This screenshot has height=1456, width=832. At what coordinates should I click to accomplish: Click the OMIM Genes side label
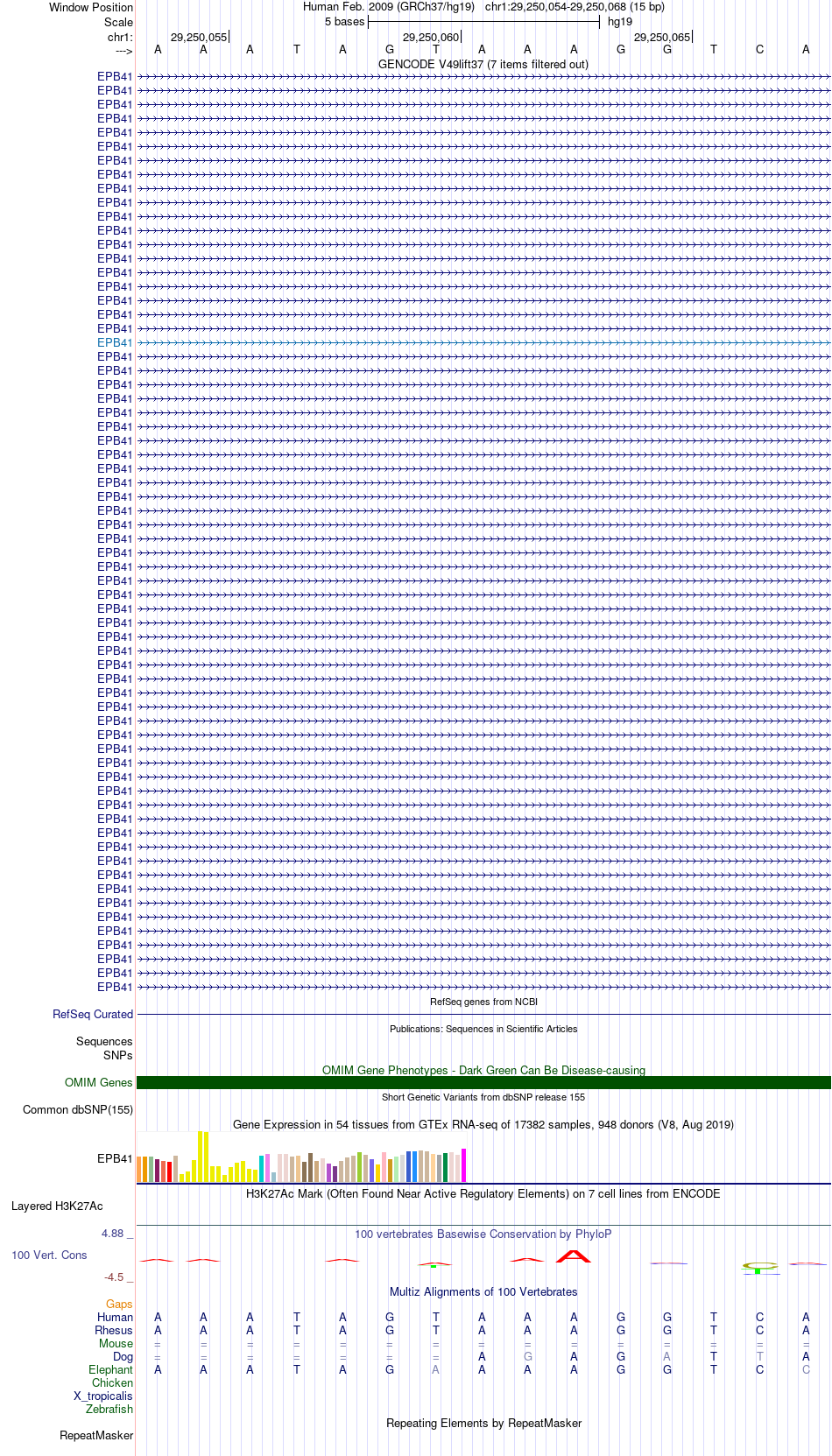(x=99, y=1082)
